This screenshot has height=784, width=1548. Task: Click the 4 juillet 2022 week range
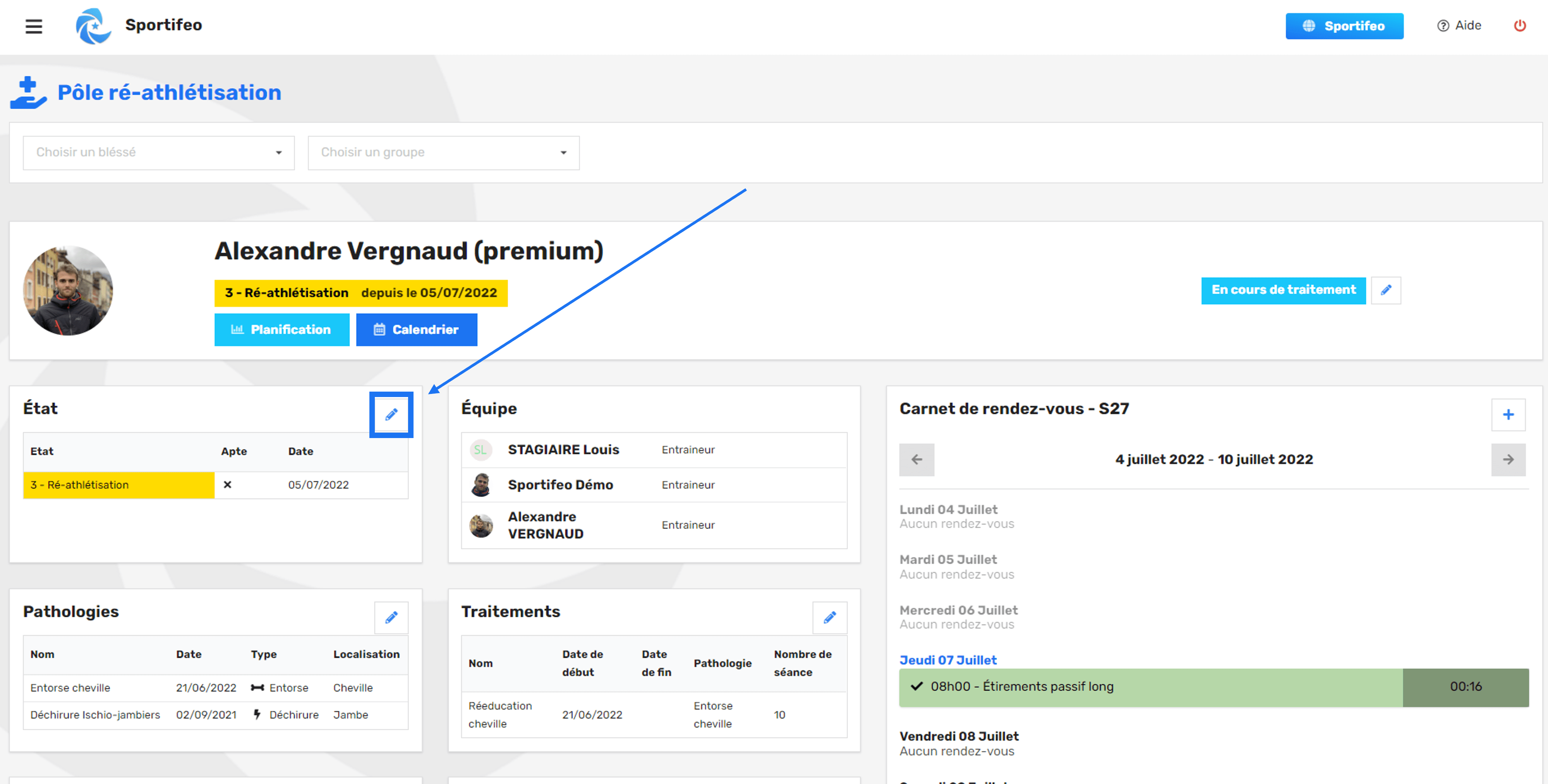(x=1214, y=460)
